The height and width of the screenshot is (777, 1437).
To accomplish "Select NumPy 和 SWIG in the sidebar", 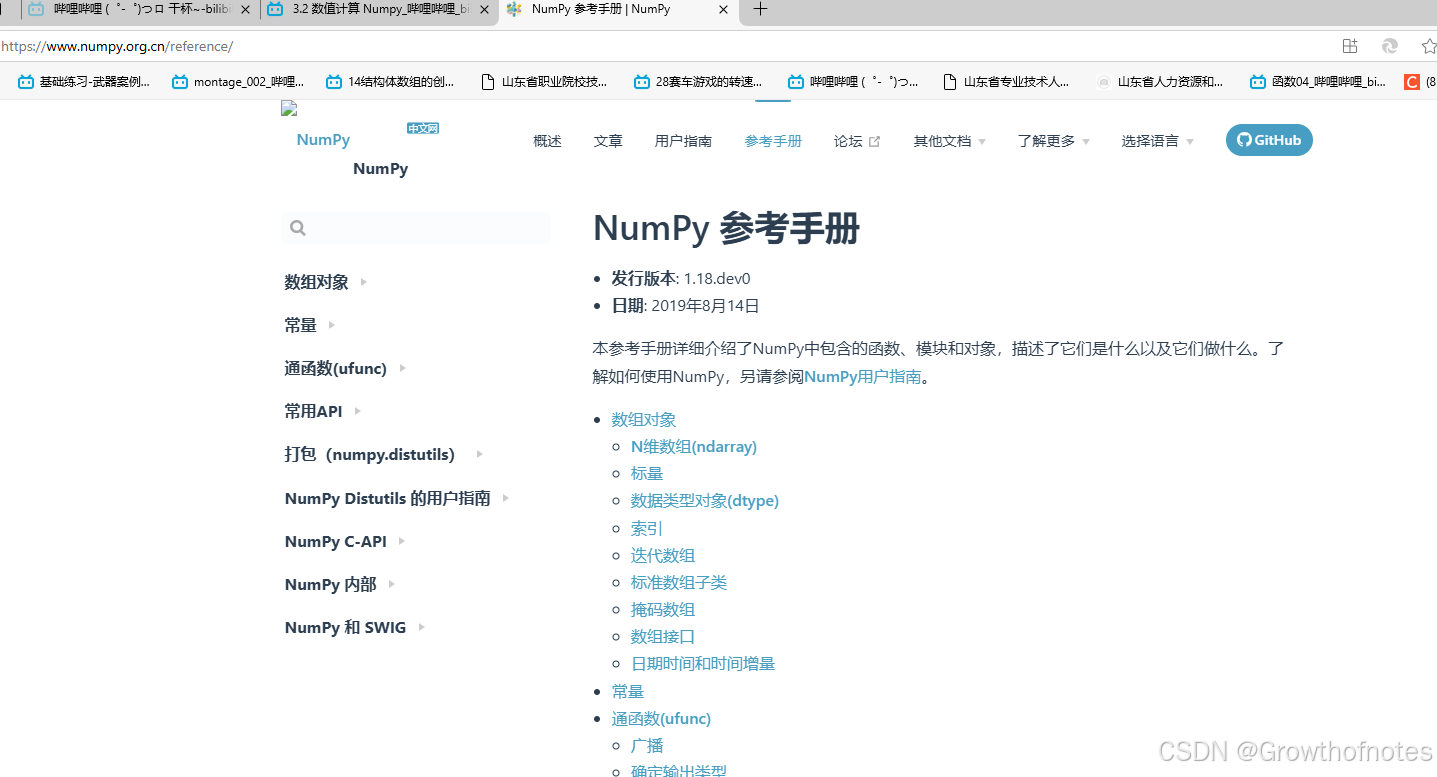I will pyautogui.click(x=345, y=627).
